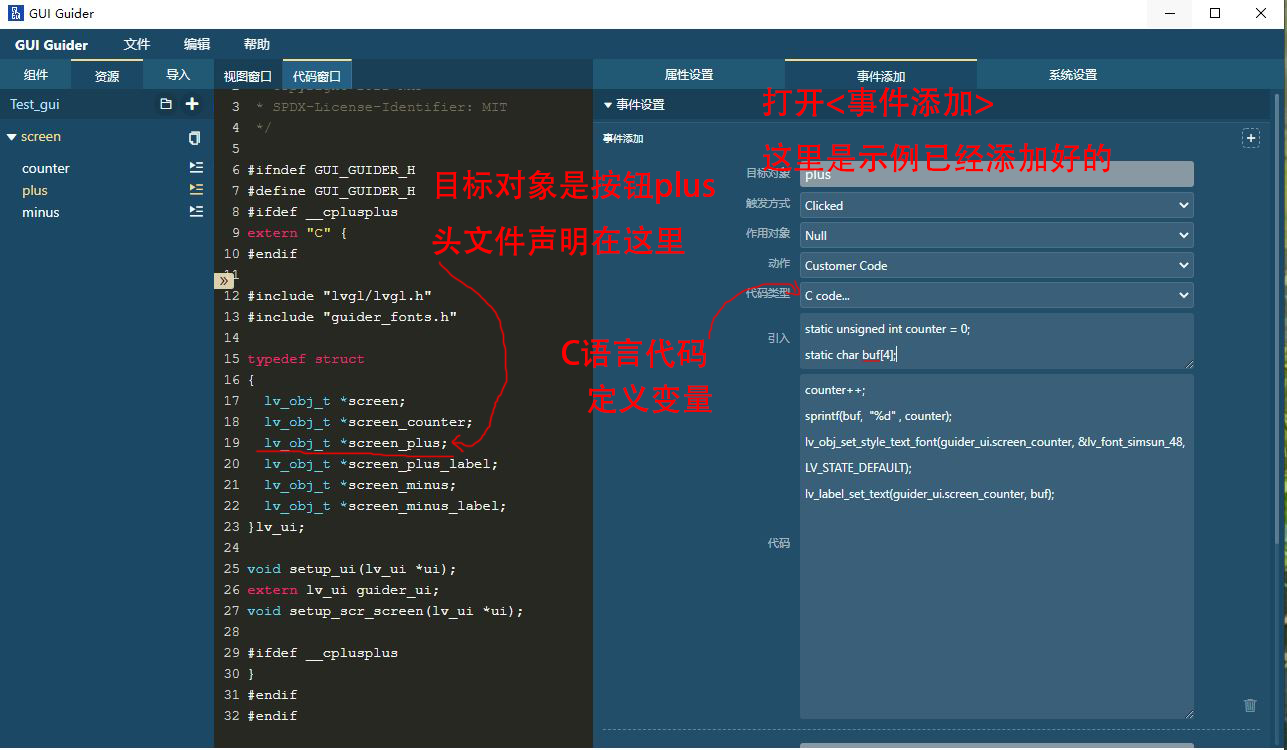Image resolution: width=1287 pixels, height=750 pixels.
Task: Open the 代码类型 dropdown showing C code
Action: point(997,295)
